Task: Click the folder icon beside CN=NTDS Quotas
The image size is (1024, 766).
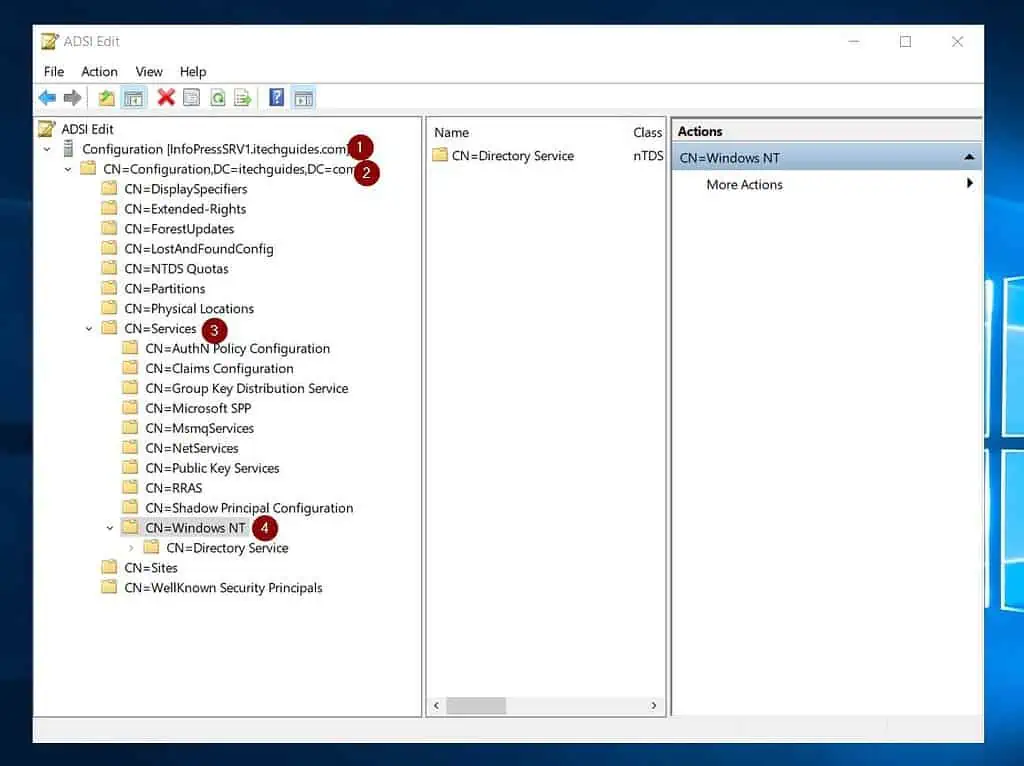Action: pyautogui.click(x=109, y=268)
